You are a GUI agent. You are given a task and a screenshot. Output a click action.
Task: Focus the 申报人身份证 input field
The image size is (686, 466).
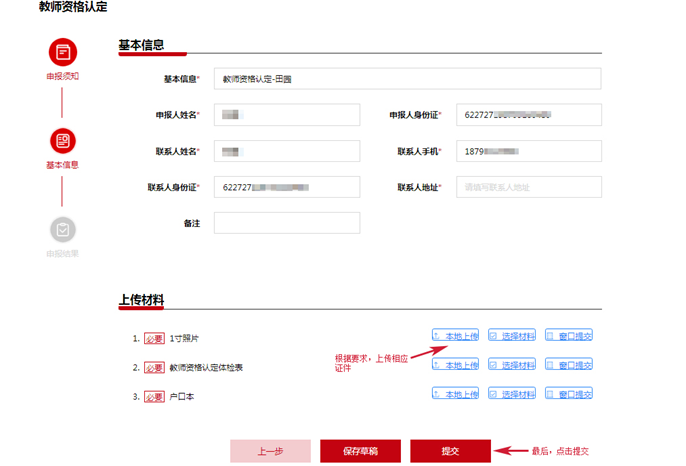point(528,115)
